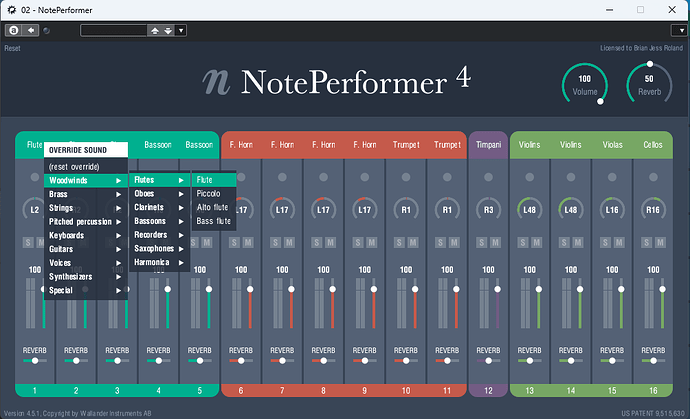Expand the Guitars category submenu
Screen dimensions: 690x419
tap(86, 249)
